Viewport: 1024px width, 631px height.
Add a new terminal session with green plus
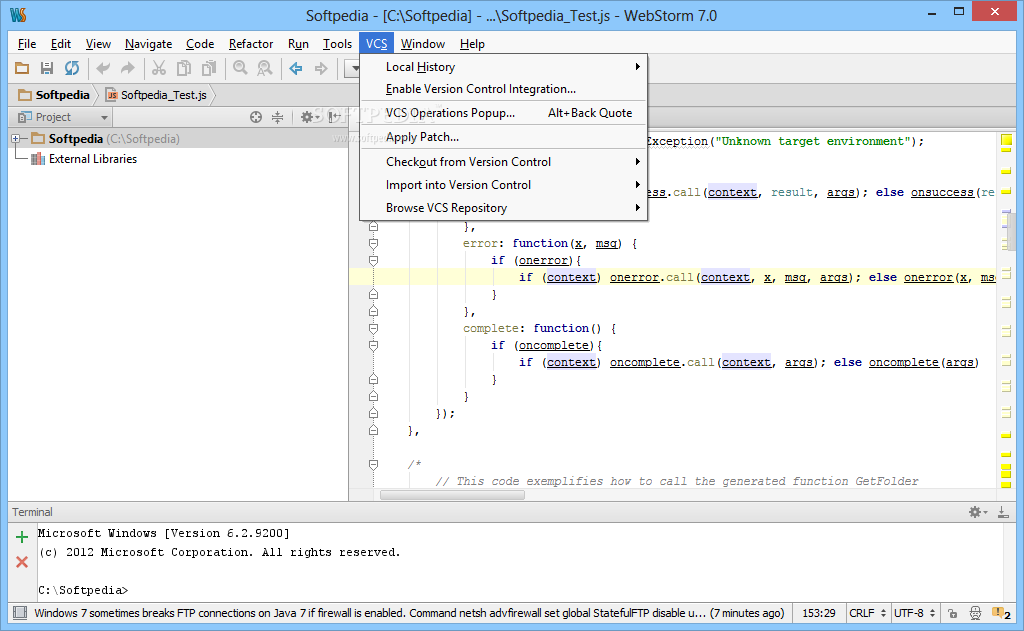[22, 537]
